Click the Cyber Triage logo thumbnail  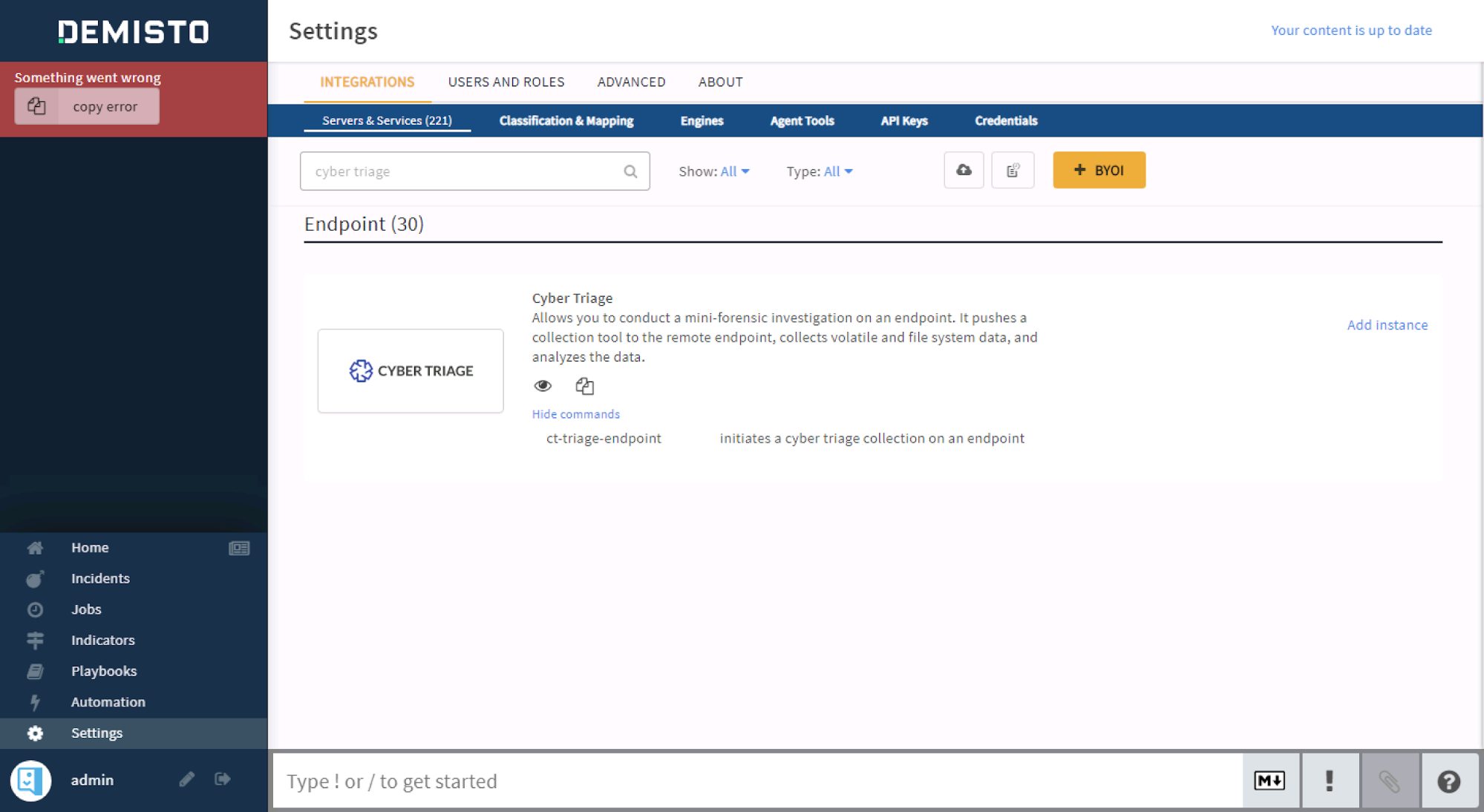click(x=411, y=370)
